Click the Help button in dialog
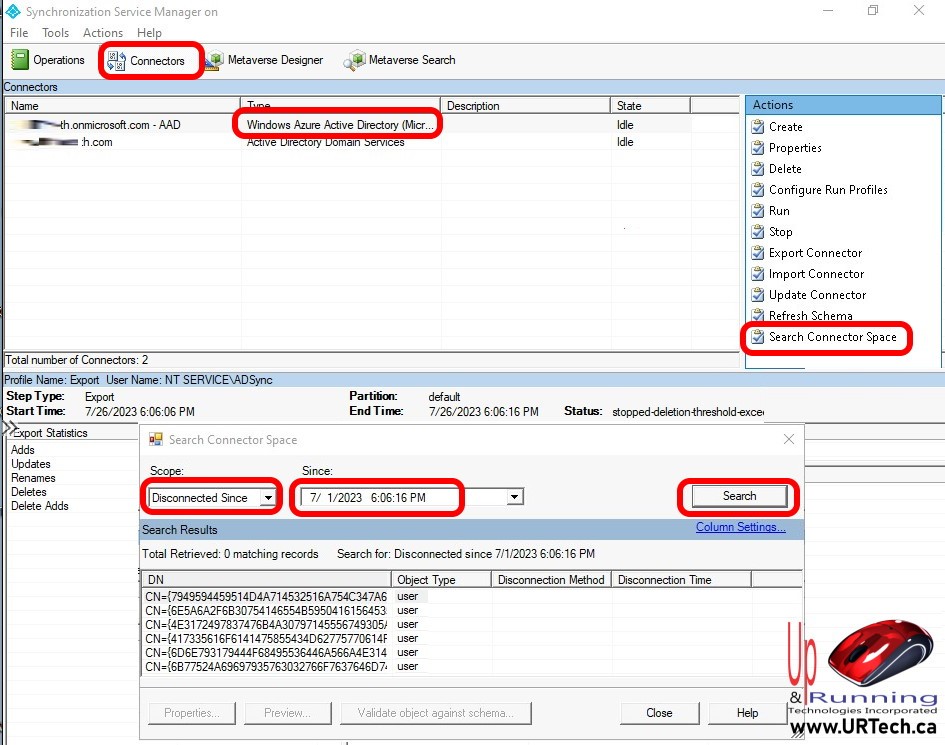This screenshot has height=745, width=945. (747, 713)
